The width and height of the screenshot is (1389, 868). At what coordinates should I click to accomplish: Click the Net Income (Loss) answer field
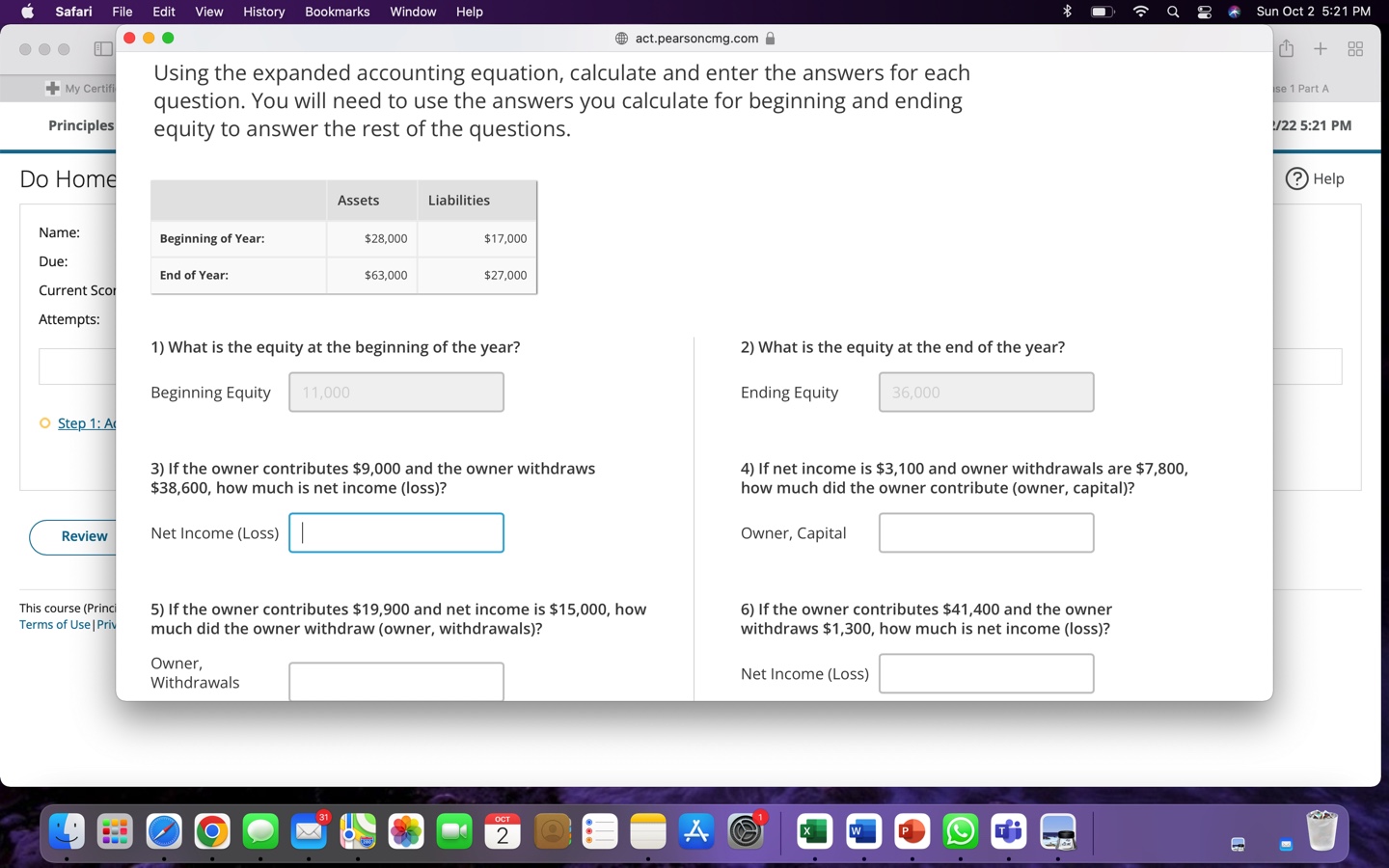395,532
